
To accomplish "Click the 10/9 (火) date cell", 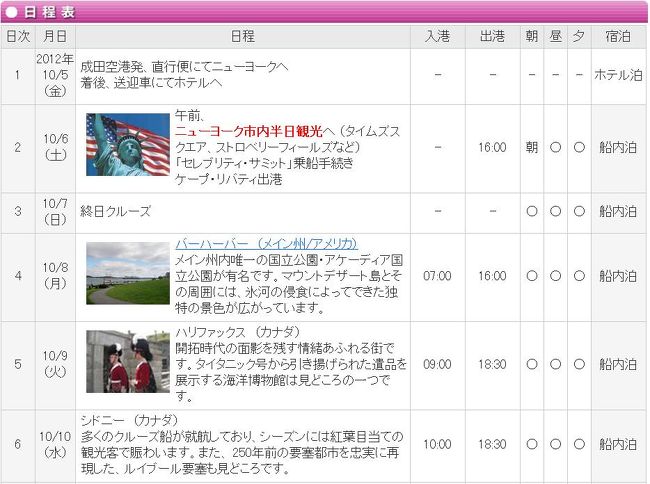I will (56, 364).
